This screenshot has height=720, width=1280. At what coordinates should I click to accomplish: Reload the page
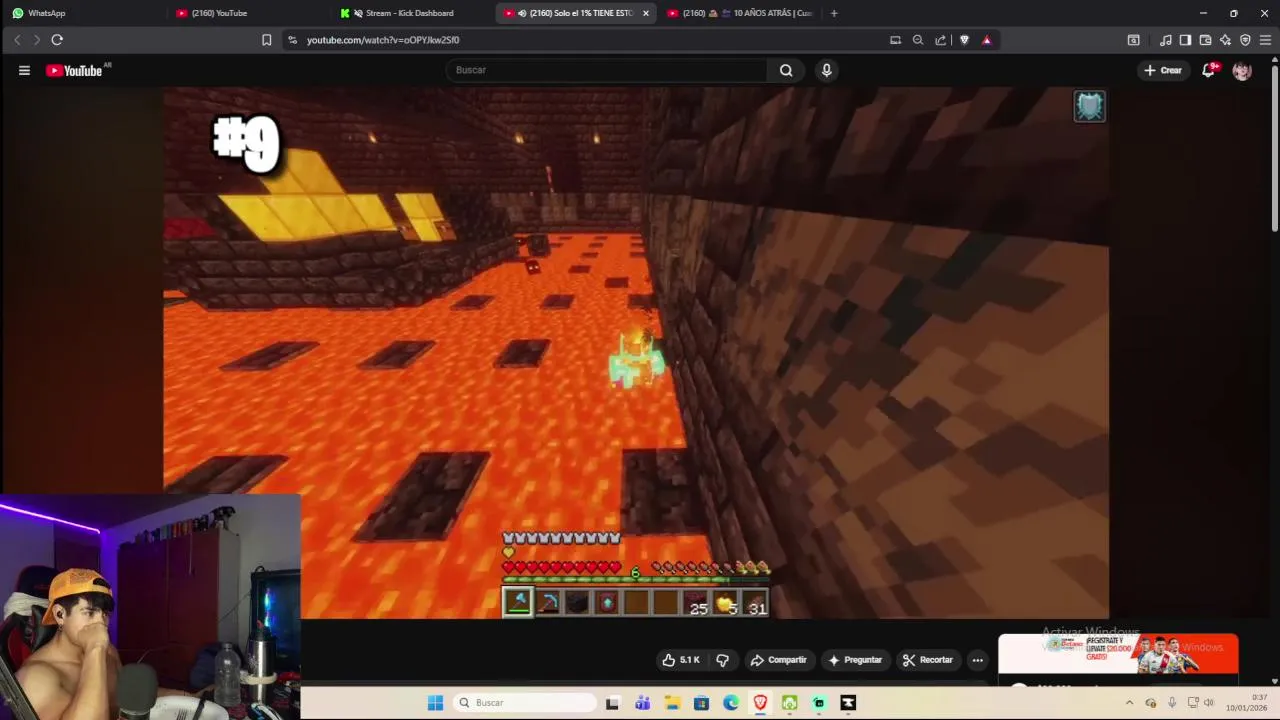(57, 40)
